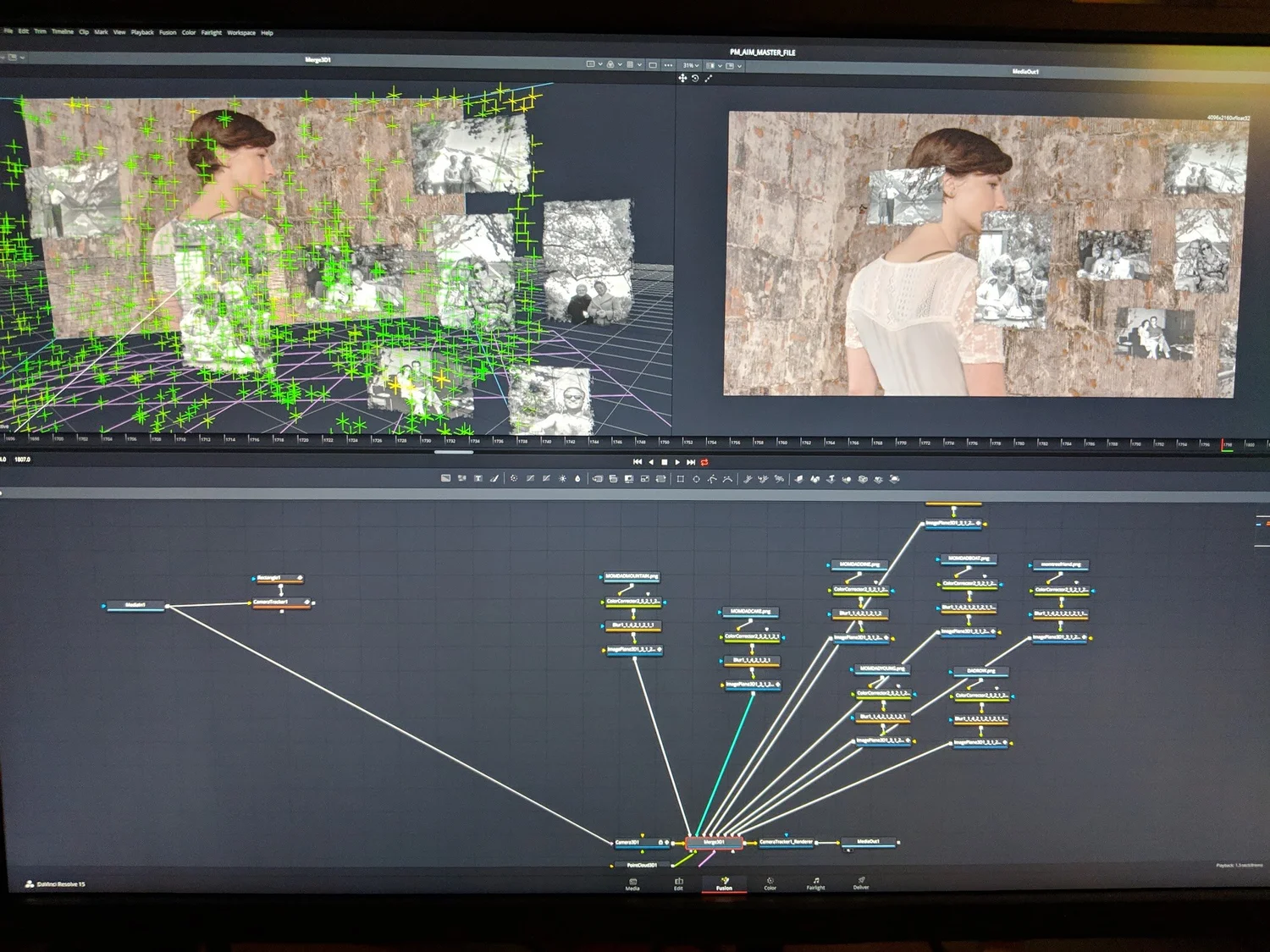
Task: Click the viewer pan/move control icon
Action: pyautogui.click(x=682, y=78)
